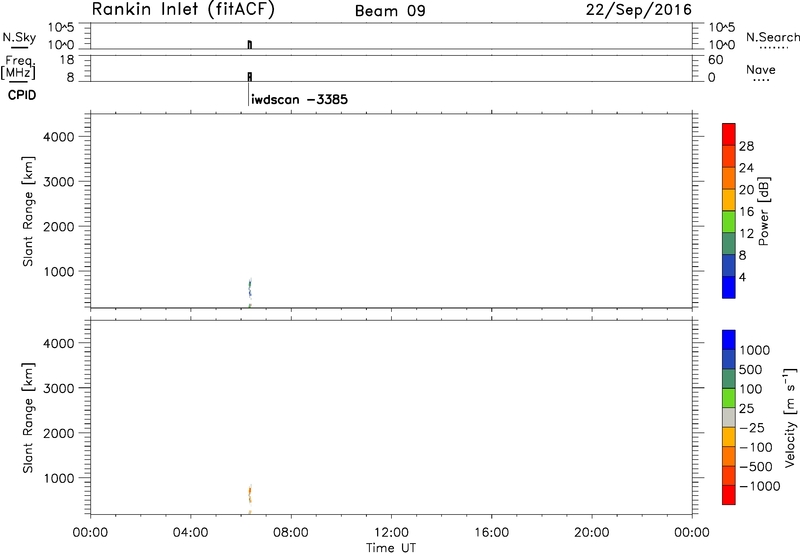
Task: Click the 'iwdscan -3385' CPID label
Action: pyautogui.click(x=299, y=99)
